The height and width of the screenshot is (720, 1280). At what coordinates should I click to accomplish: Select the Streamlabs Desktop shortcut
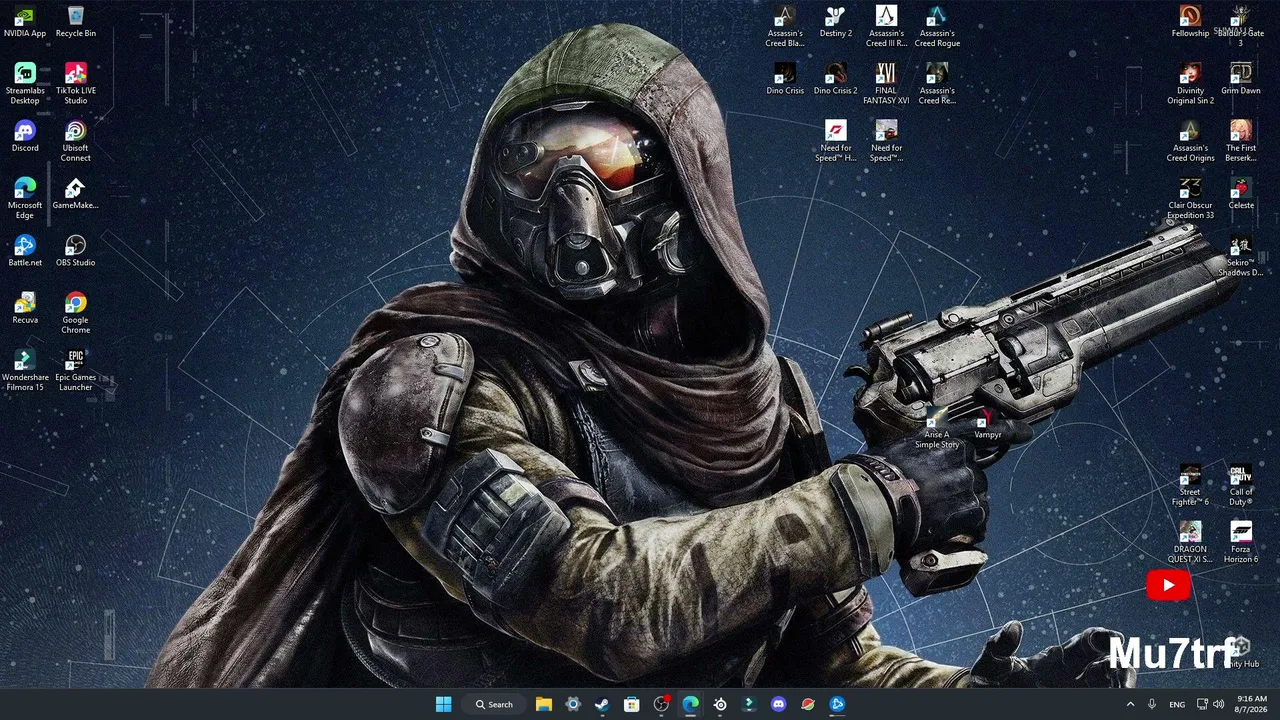click(x=25, y=84)
